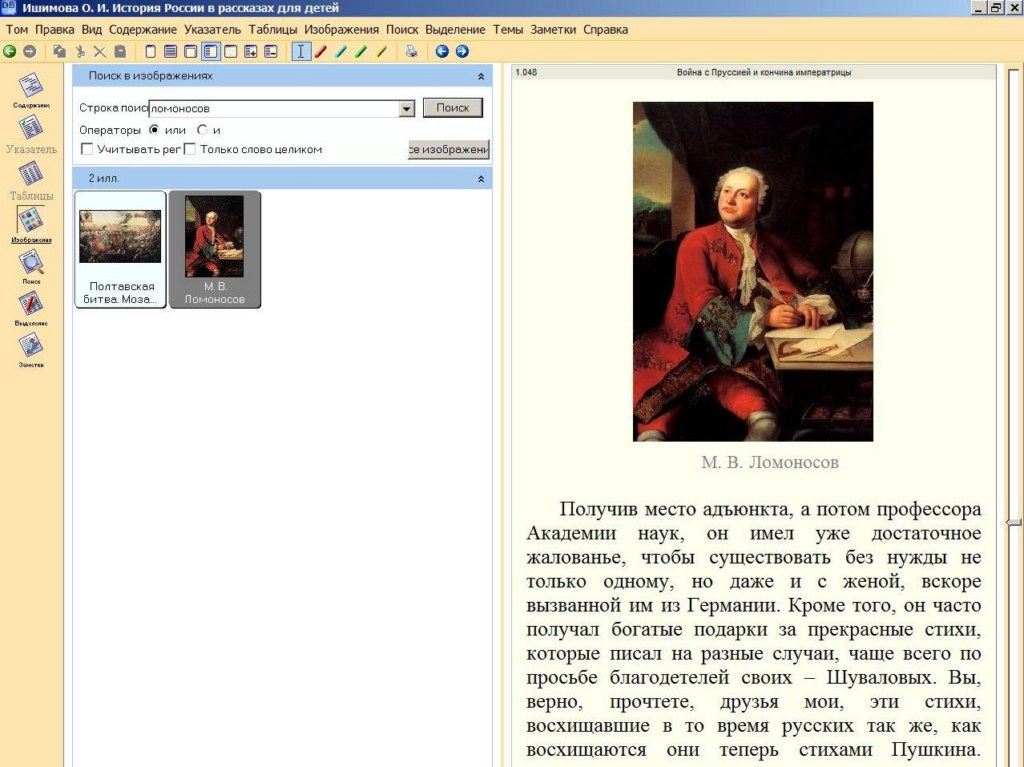Enable the Учитывать регистр checkbox
Screen dimensions: 1024x767
87,149
